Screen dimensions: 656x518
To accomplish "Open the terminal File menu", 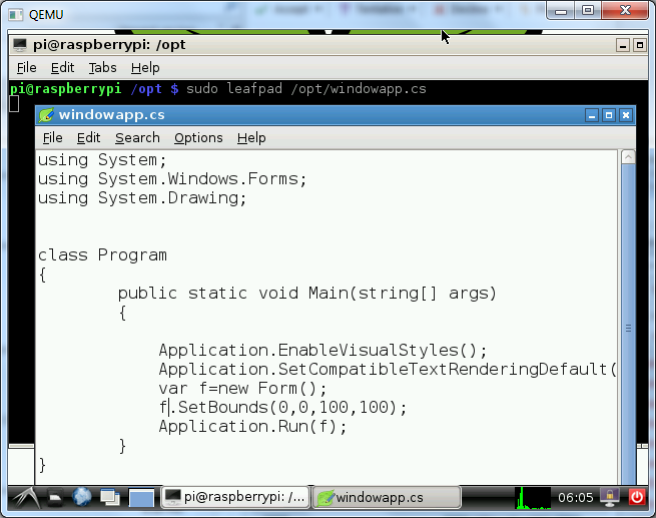I will click(x=26, y=67).
